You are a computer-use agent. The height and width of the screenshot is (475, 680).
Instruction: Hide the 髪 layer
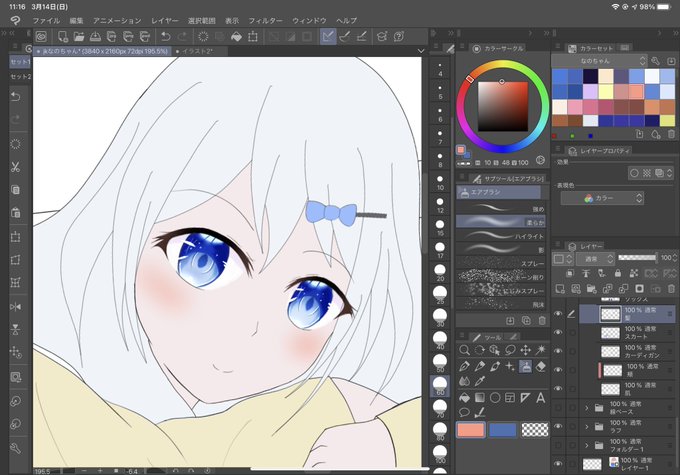(x=558, y=313)
